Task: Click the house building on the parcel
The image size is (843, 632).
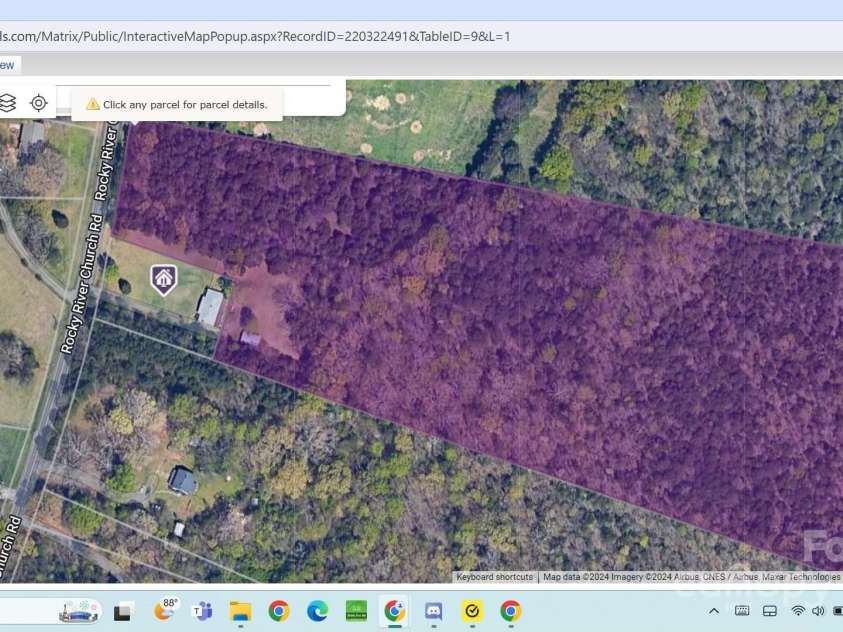Action: coord(210,307)
